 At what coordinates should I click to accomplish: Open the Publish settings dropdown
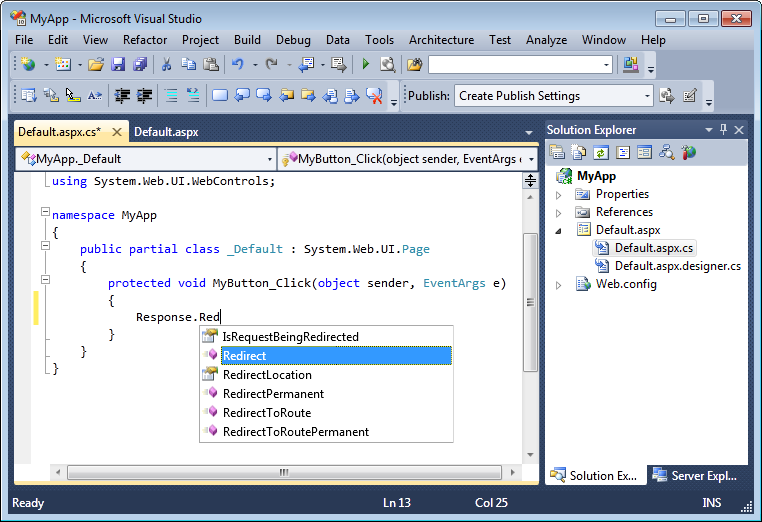647,96
